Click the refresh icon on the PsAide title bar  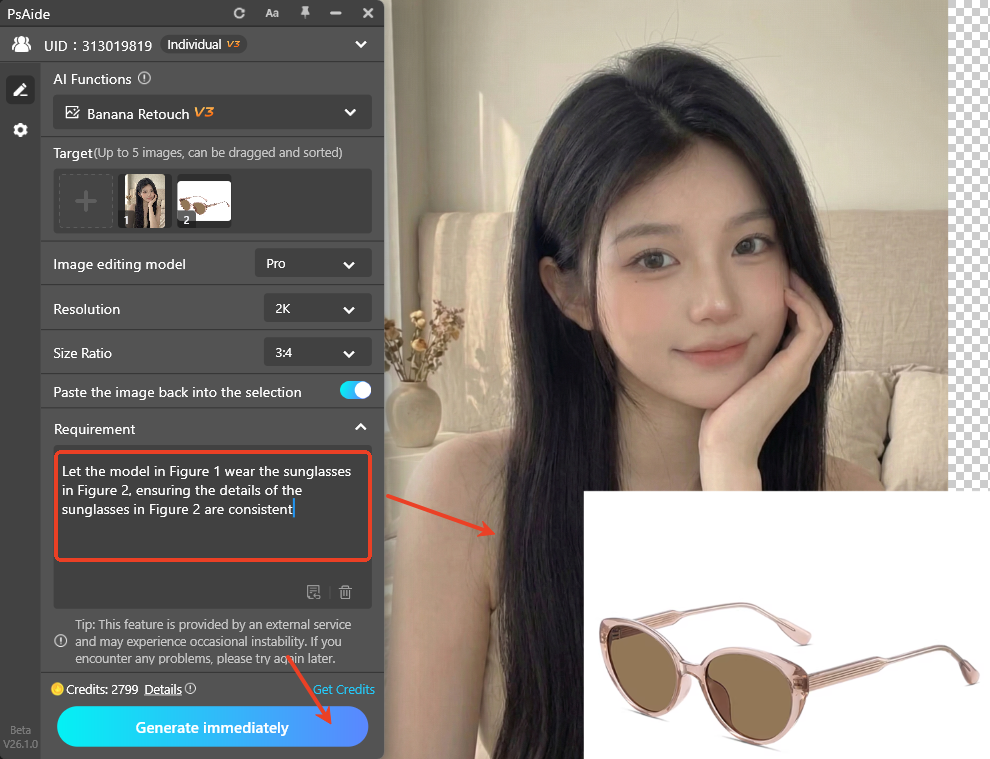click(238, 13)
